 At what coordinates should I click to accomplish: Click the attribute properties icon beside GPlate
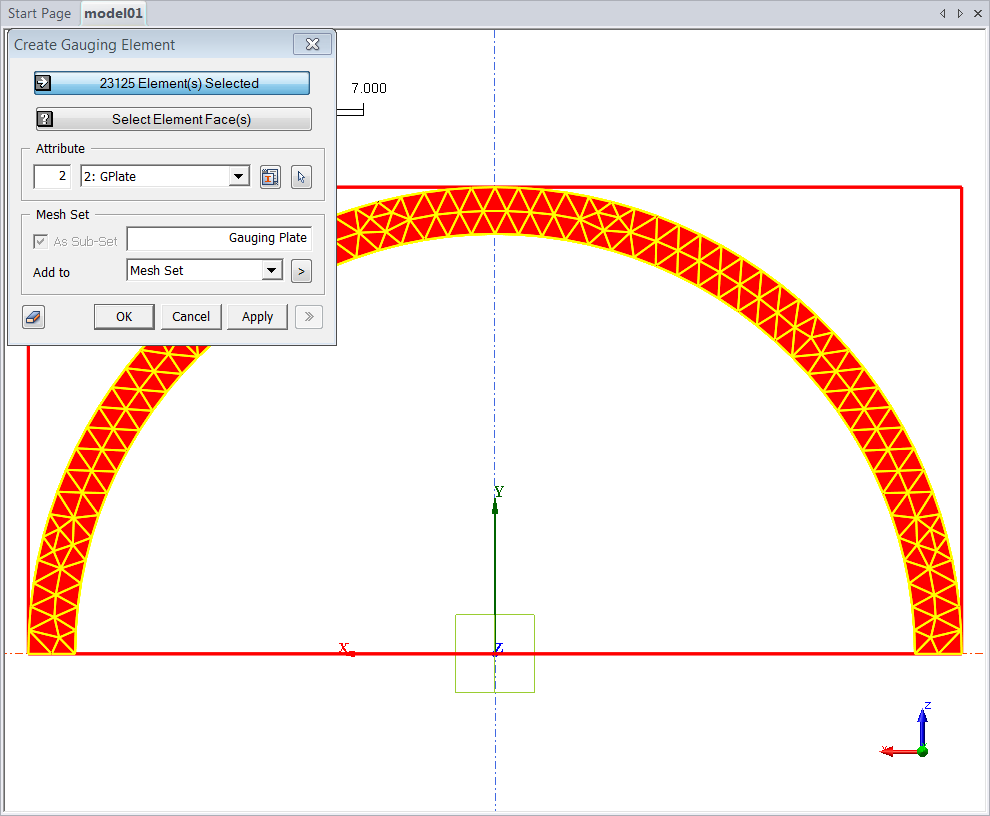tap(269, 177)
